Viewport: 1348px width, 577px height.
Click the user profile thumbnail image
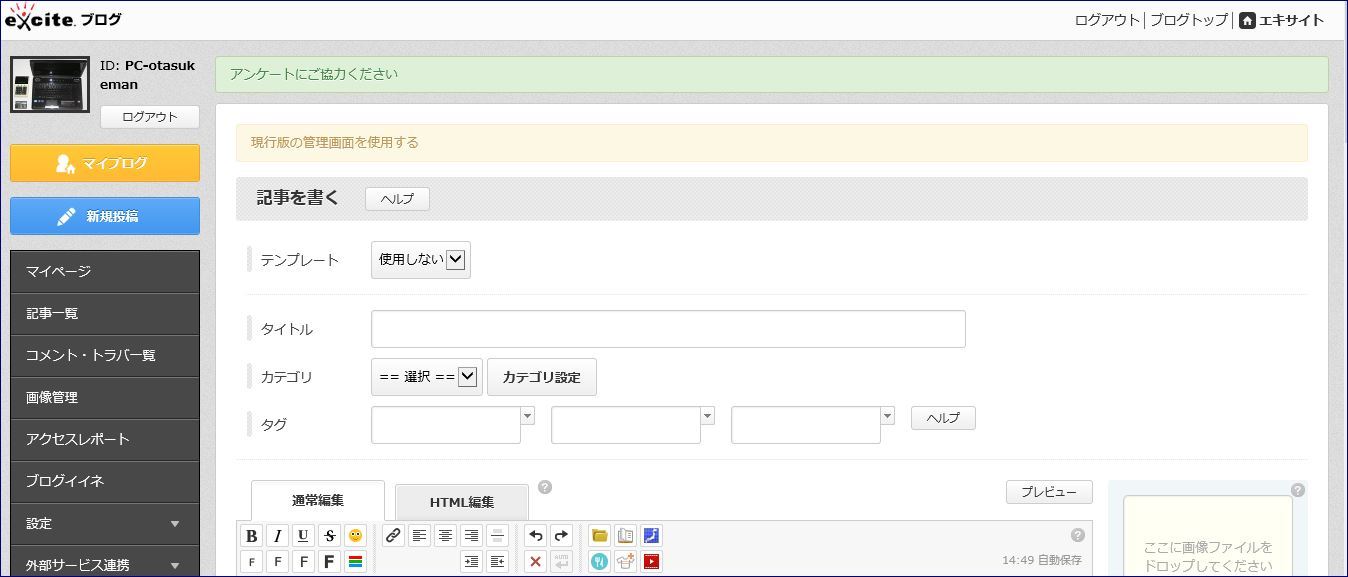click(50, 84)
